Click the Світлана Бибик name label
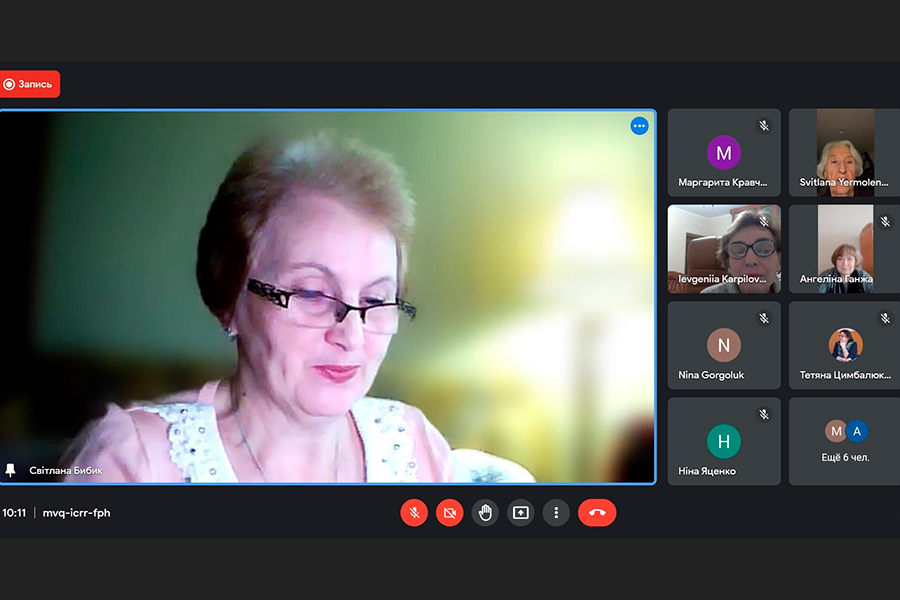The height and width of the screenshot is (600, 900). point(66,470)
